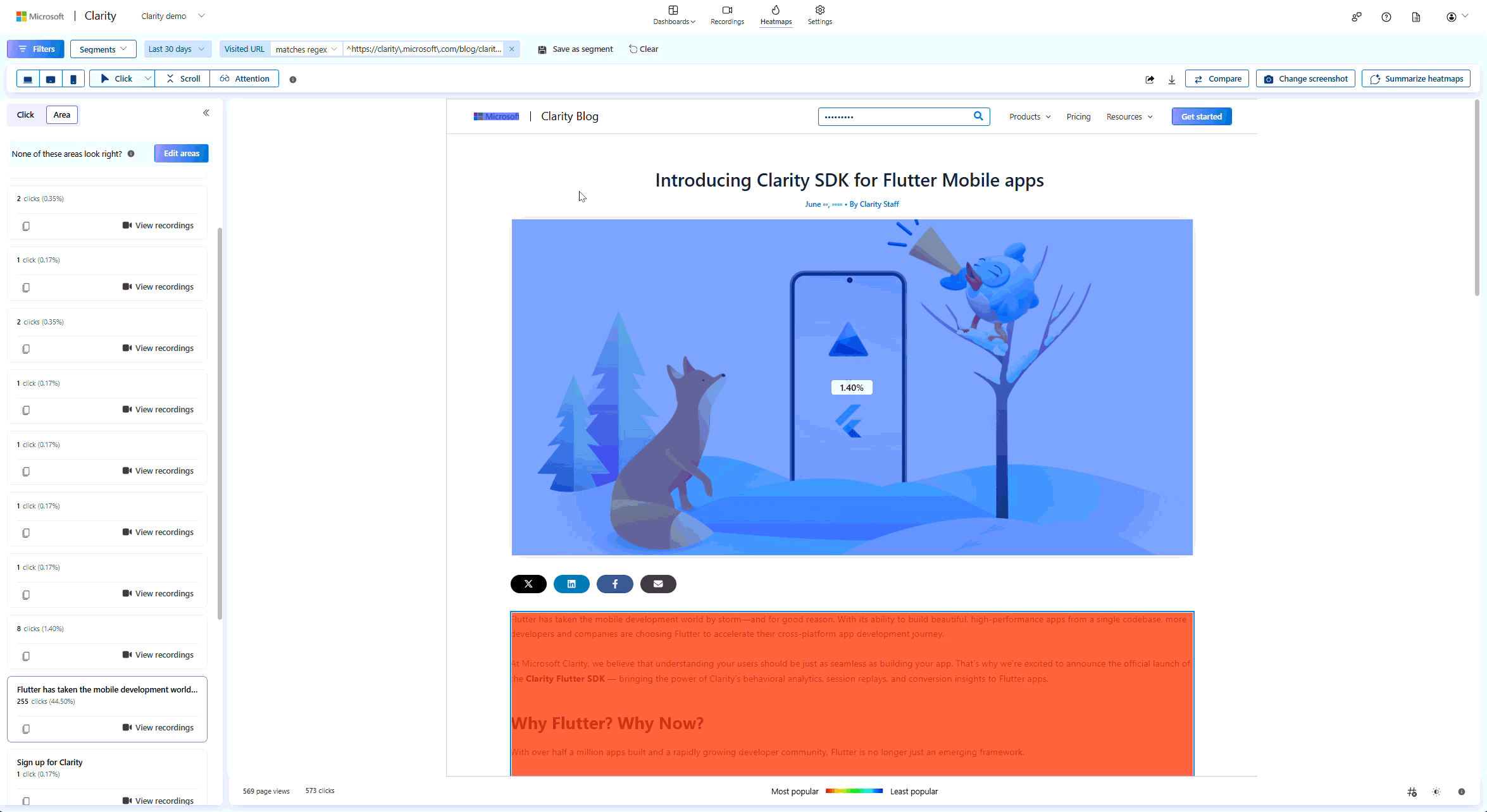Switch to the Attention heatmap type
This screenshot has width=1487, height=812.
click(245, 79)
